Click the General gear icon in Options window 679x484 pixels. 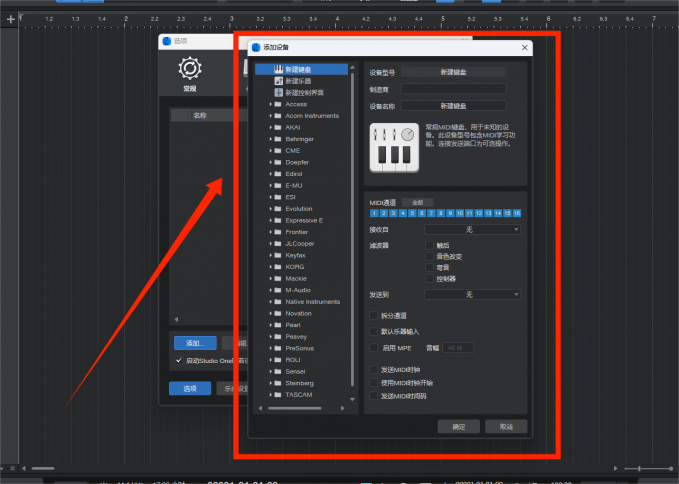(190, 68)
